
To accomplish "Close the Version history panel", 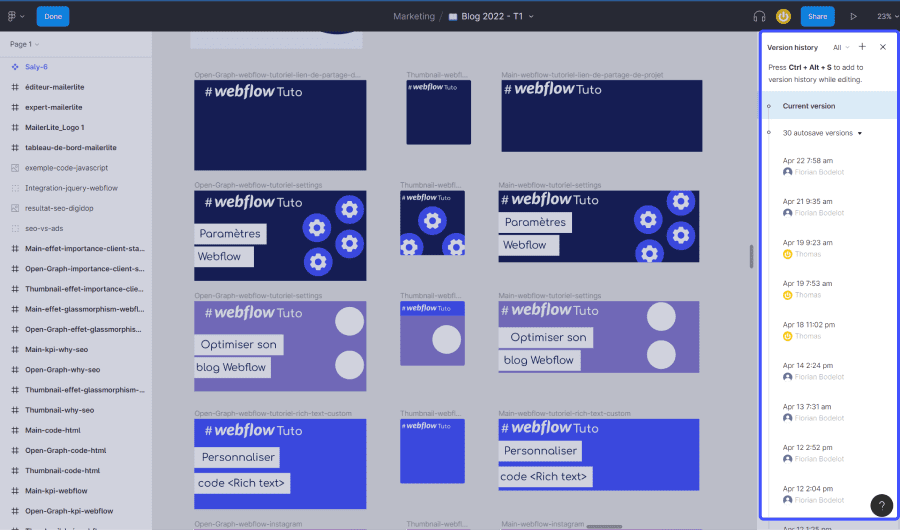I will pyautogui.click(x=883, y=47).
